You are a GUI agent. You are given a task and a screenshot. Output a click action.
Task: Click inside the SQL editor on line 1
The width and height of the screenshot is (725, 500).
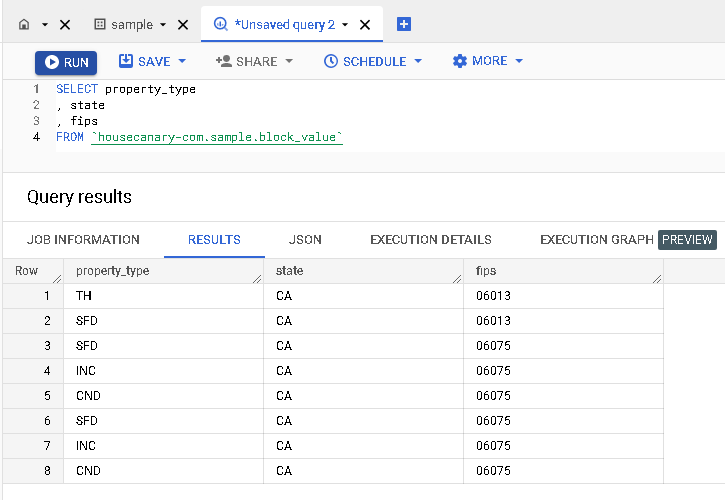[300, 89]
